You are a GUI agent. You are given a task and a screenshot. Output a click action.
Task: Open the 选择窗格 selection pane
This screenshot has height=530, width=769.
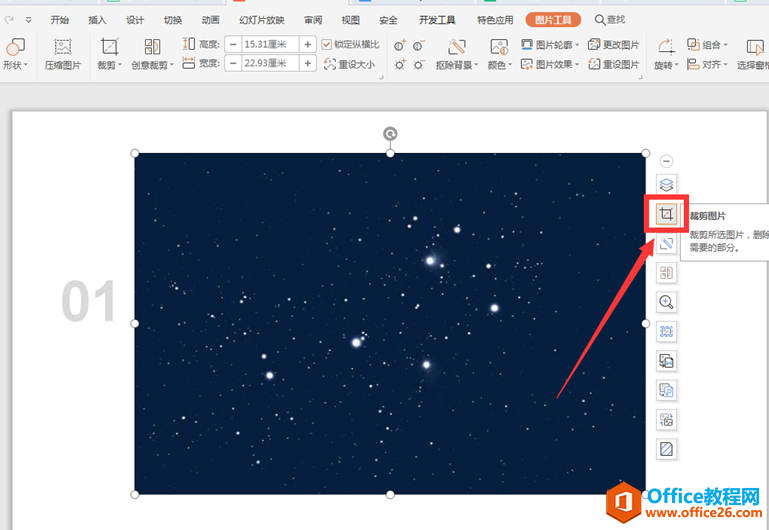pyautogui.click(x=752, y=54)
